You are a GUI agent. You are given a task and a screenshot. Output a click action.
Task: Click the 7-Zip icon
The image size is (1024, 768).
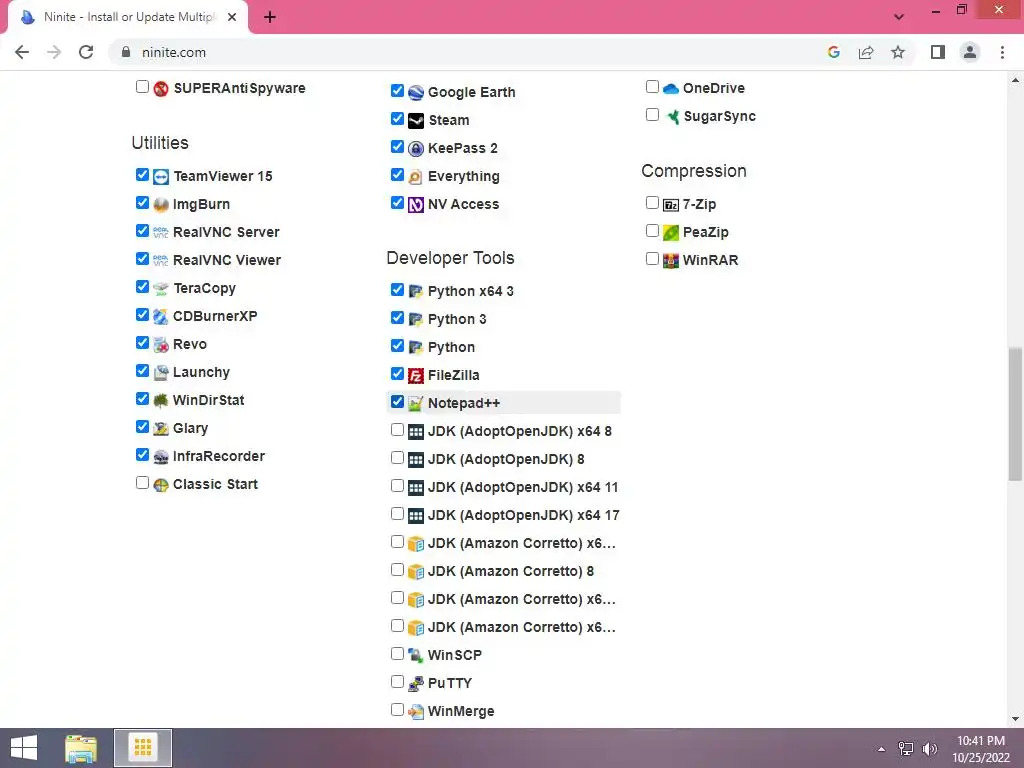pyautogui.click(x=671, y=205)
